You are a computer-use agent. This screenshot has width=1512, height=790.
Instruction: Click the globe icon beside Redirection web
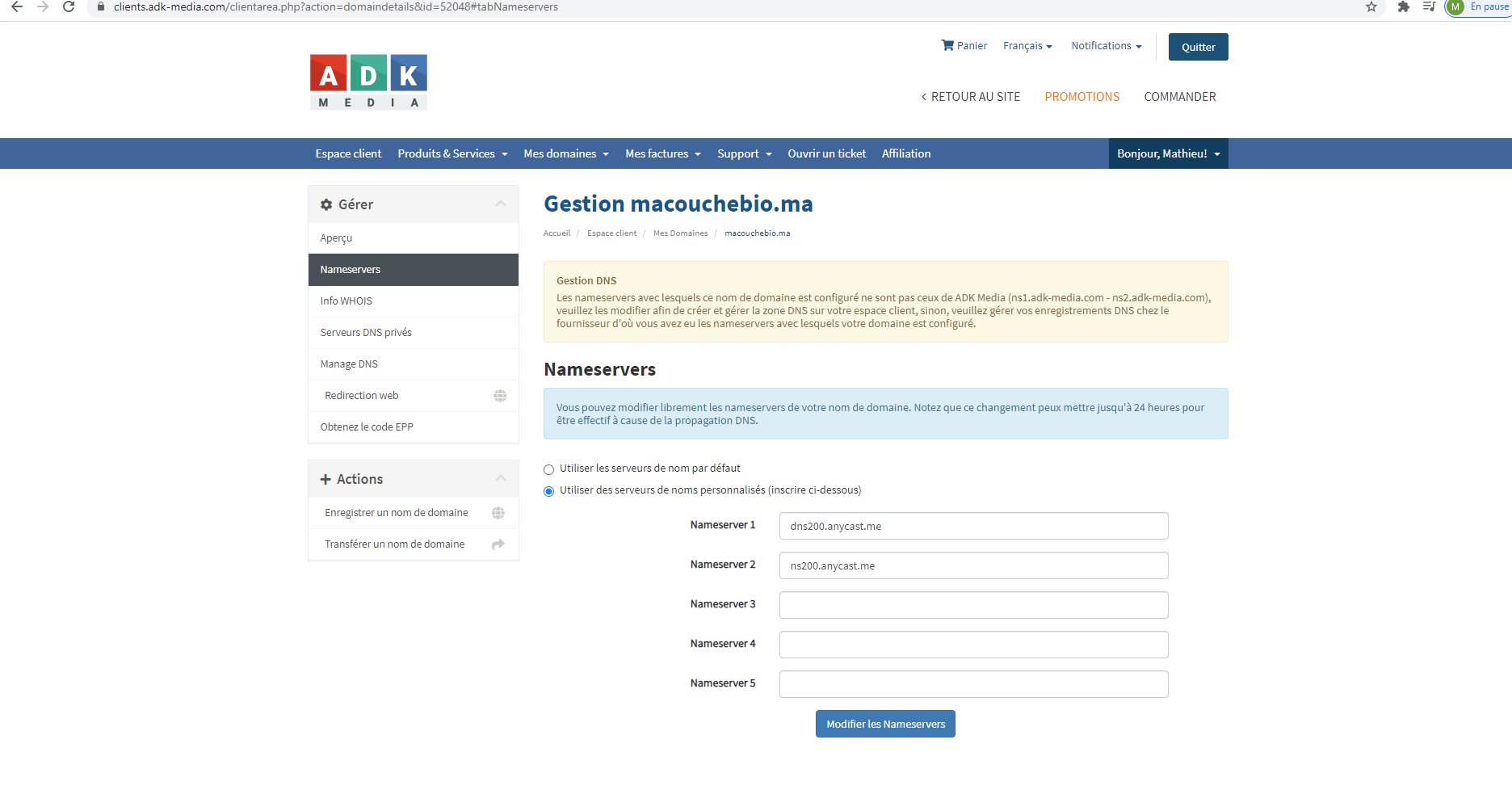click(x=500, y=396)
